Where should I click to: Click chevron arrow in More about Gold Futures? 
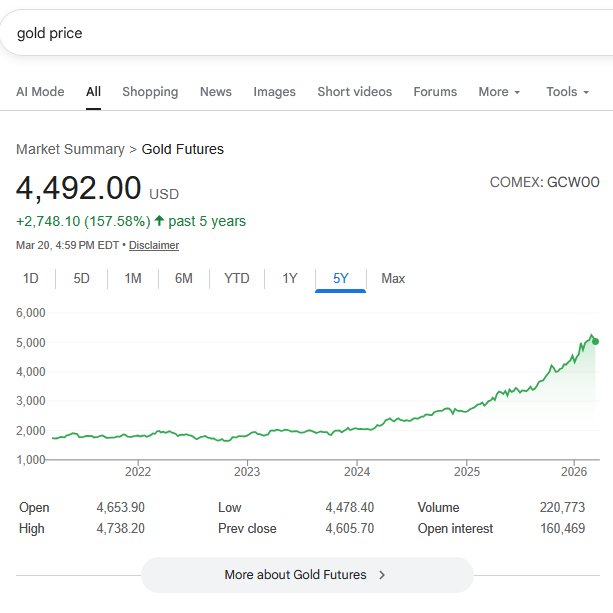[x=382, y=575]
